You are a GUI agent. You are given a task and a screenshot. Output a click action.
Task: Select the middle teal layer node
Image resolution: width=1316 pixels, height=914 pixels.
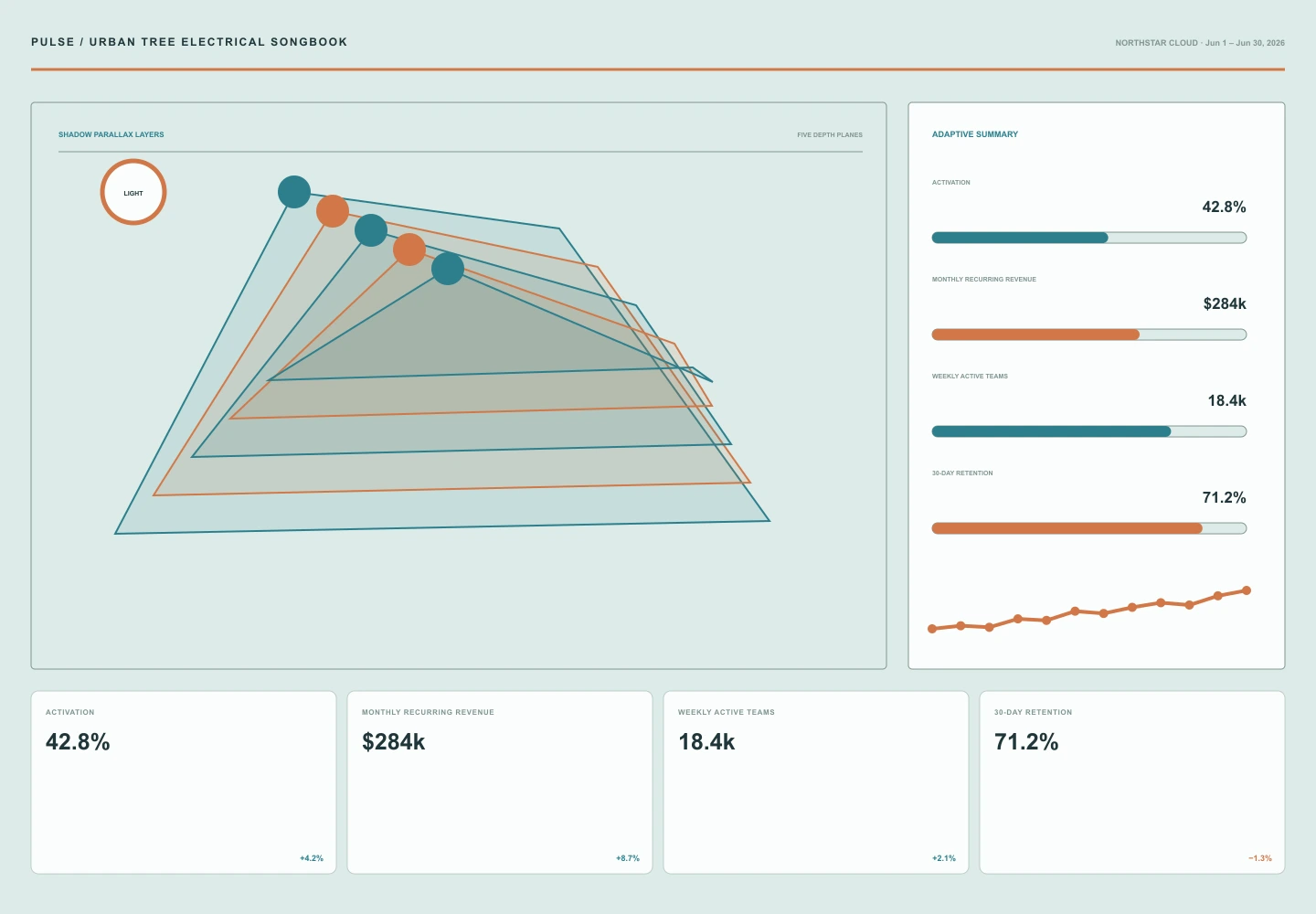point(371,230)
